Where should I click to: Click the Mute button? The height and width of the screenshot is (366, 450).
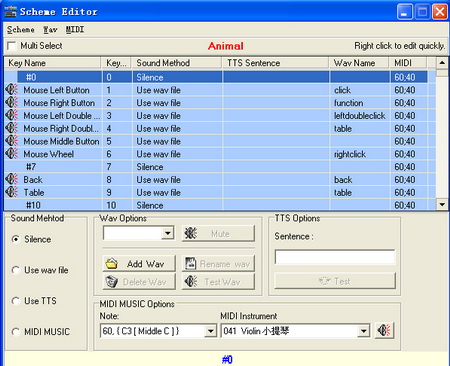click(x=218, y=233)
